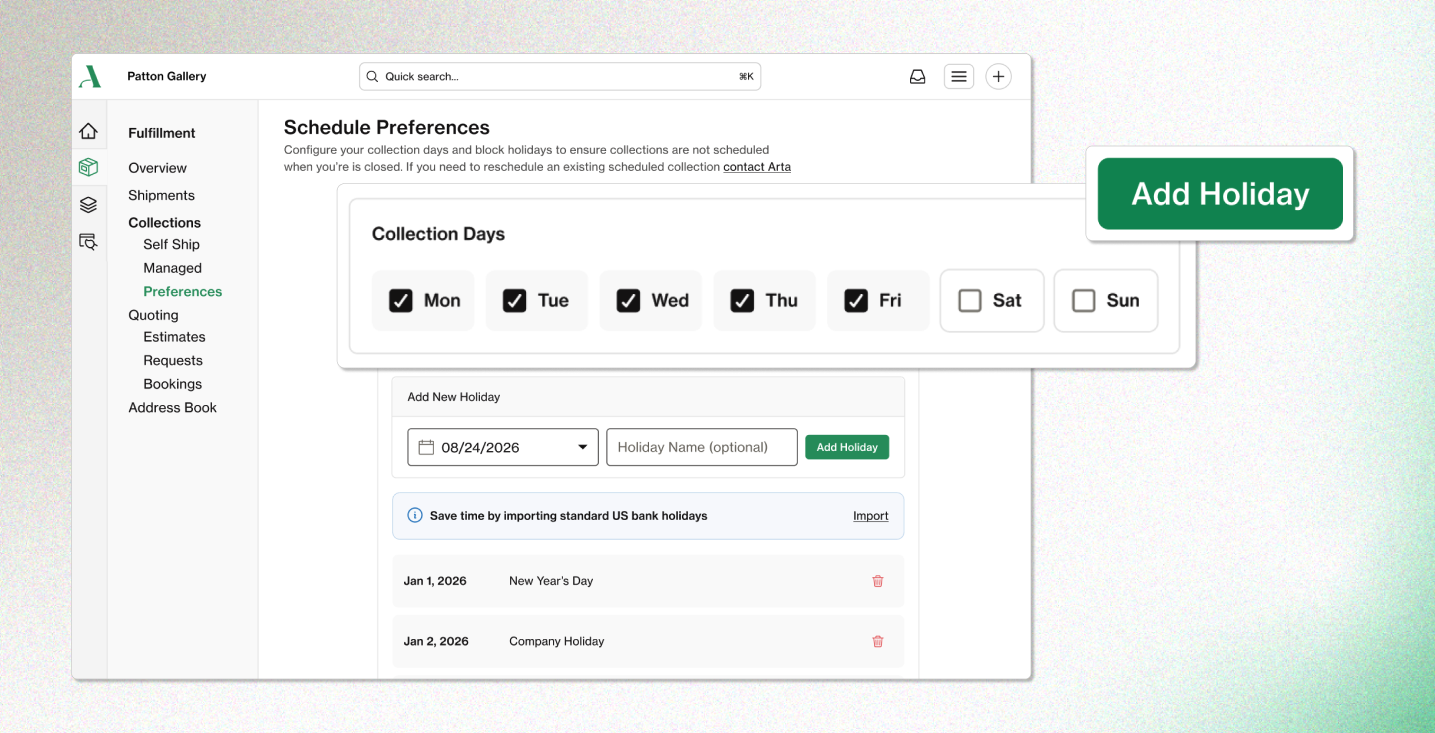Open the calendar icon in date field
Screen dimensions: 1435x733
(x=426, y=447)
